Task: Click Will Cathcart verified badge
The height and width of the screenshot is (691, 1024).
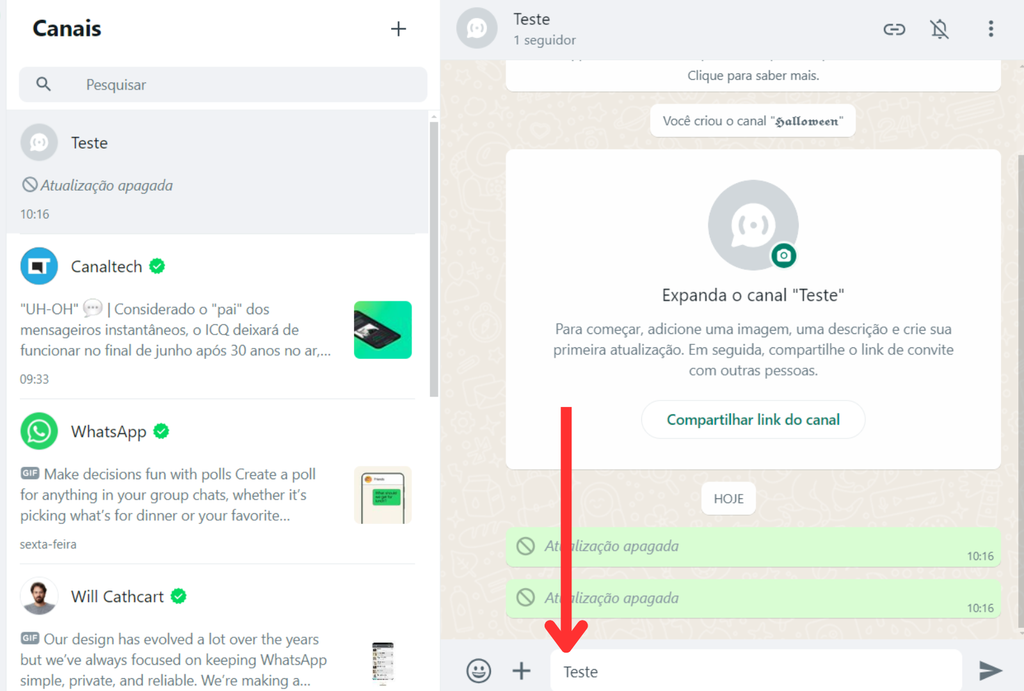Action: (x=178, y=596)
